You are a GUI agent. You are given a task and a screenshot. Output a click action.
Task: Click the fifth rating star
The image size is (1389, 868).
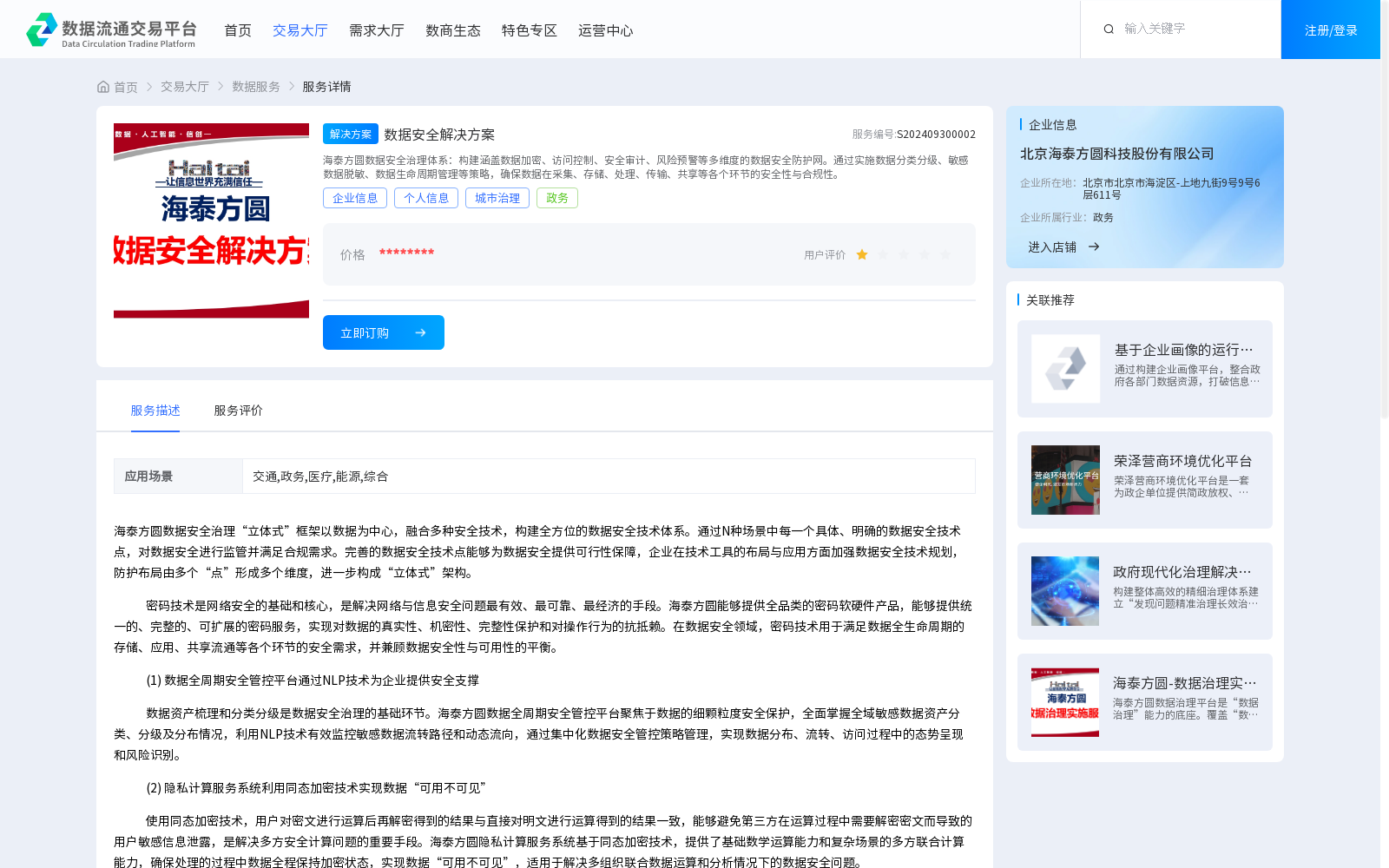[x=945, y=254]
